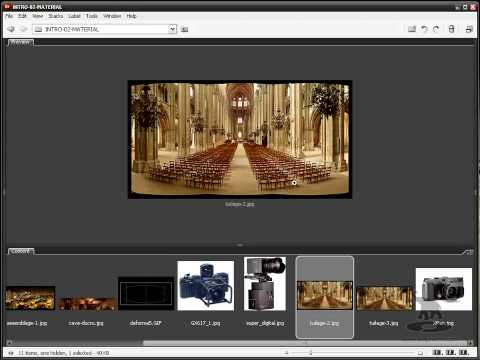The width and height of the screenshot is (480, 360).
Task: Select the black deforme5.GIF thumbnail
Action: pyautogui.click(x=146, y=293)
